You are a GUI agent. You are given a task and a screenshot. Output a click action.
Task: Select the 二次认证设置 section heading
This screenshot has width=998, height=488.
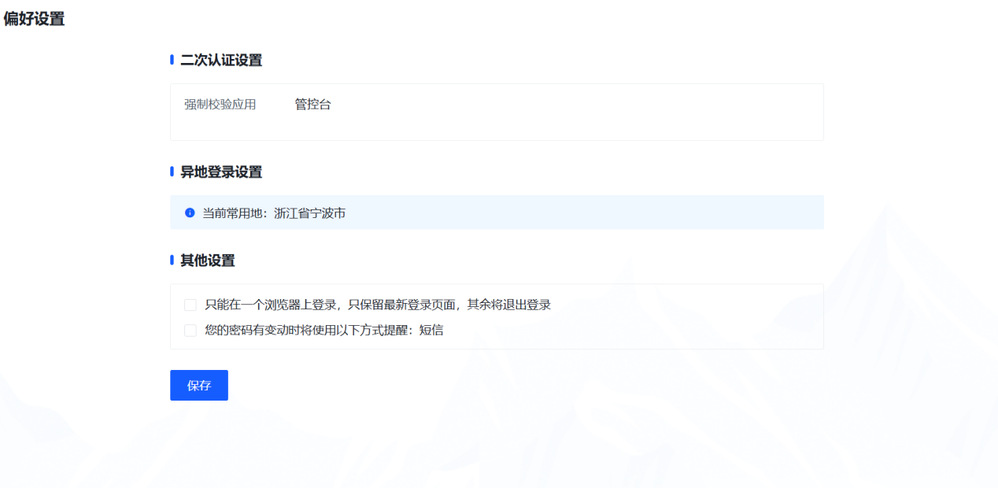221,61
